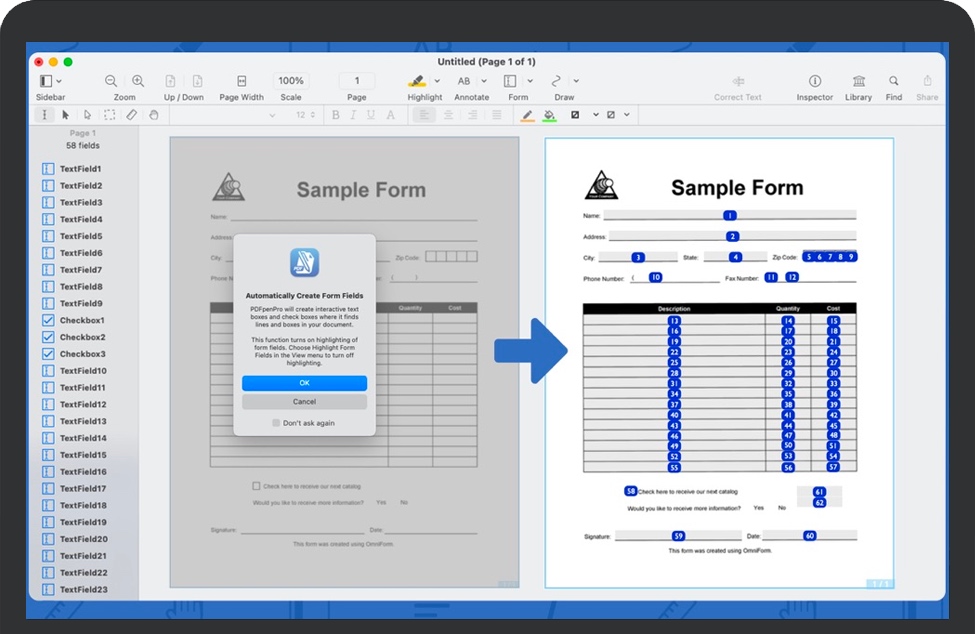Tick the Don't ask again checkbox
975x634 pixels.
[x=276, y=423]
